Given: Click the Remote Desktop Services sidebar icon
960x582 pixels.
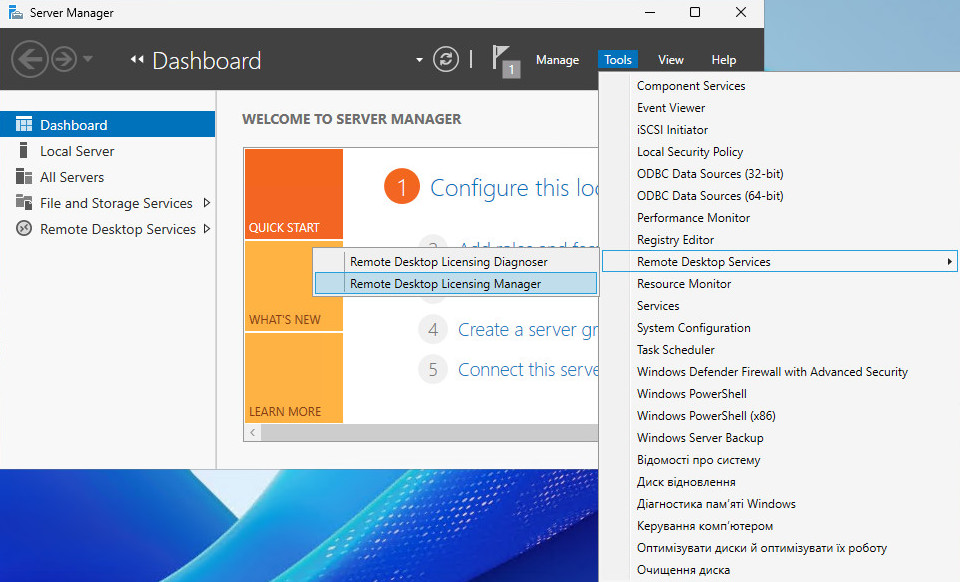Looking at the screenshot, I should (24, 228).
